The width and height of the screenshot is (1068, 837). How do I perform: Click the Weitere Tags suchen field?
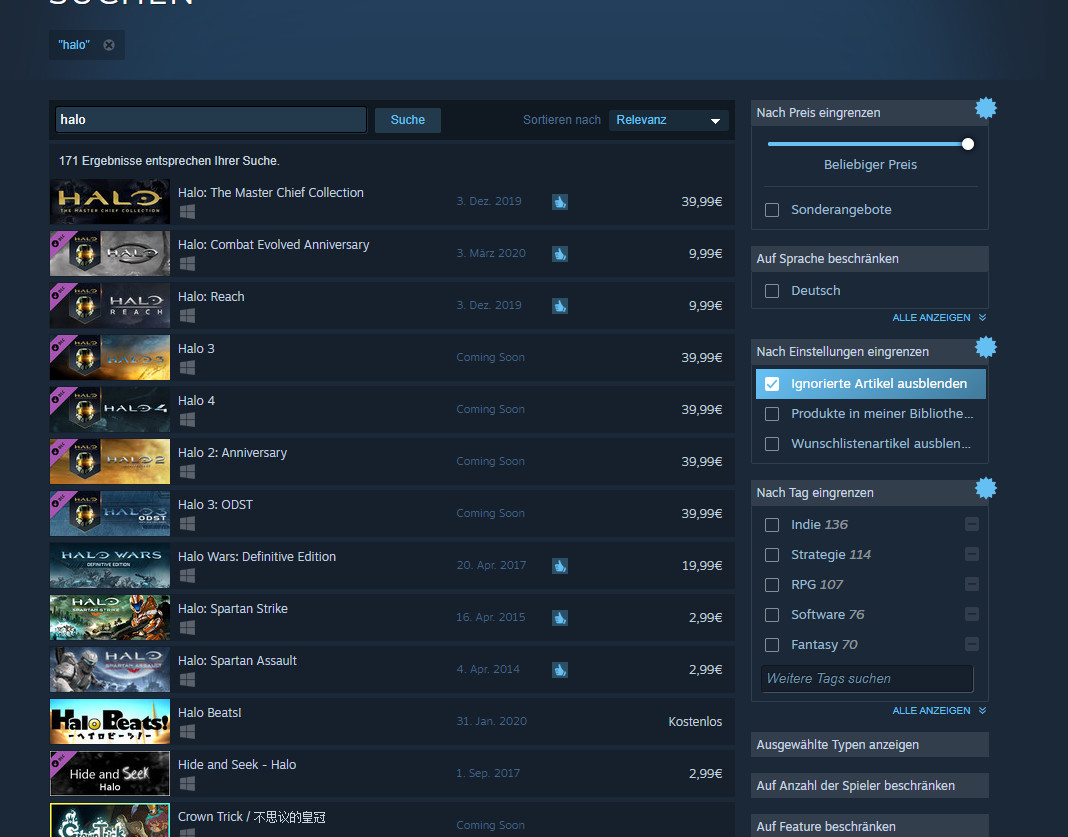tap(867, 678)
